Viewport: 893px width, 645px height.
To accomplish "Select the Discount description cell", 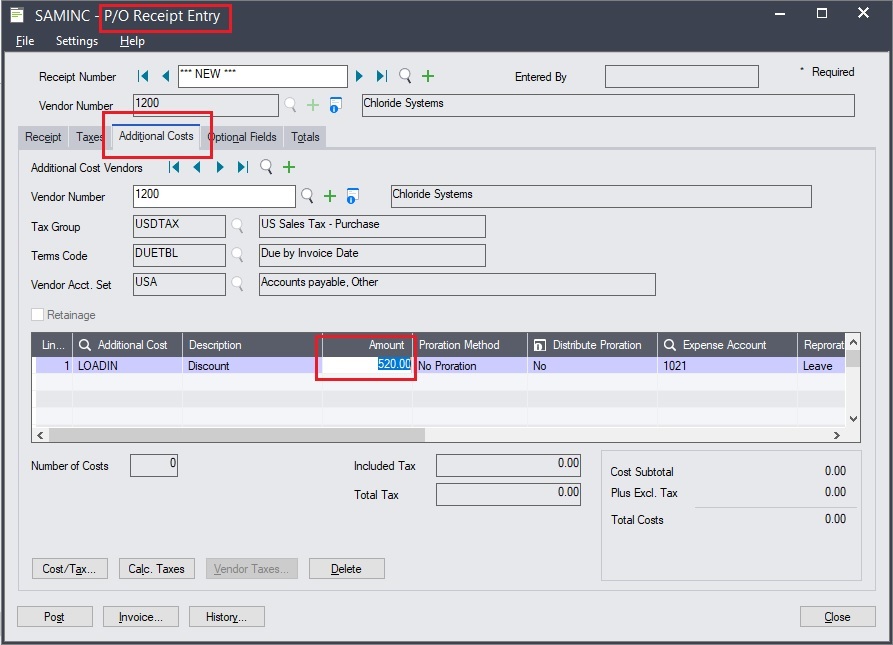I will pos(252,365).
